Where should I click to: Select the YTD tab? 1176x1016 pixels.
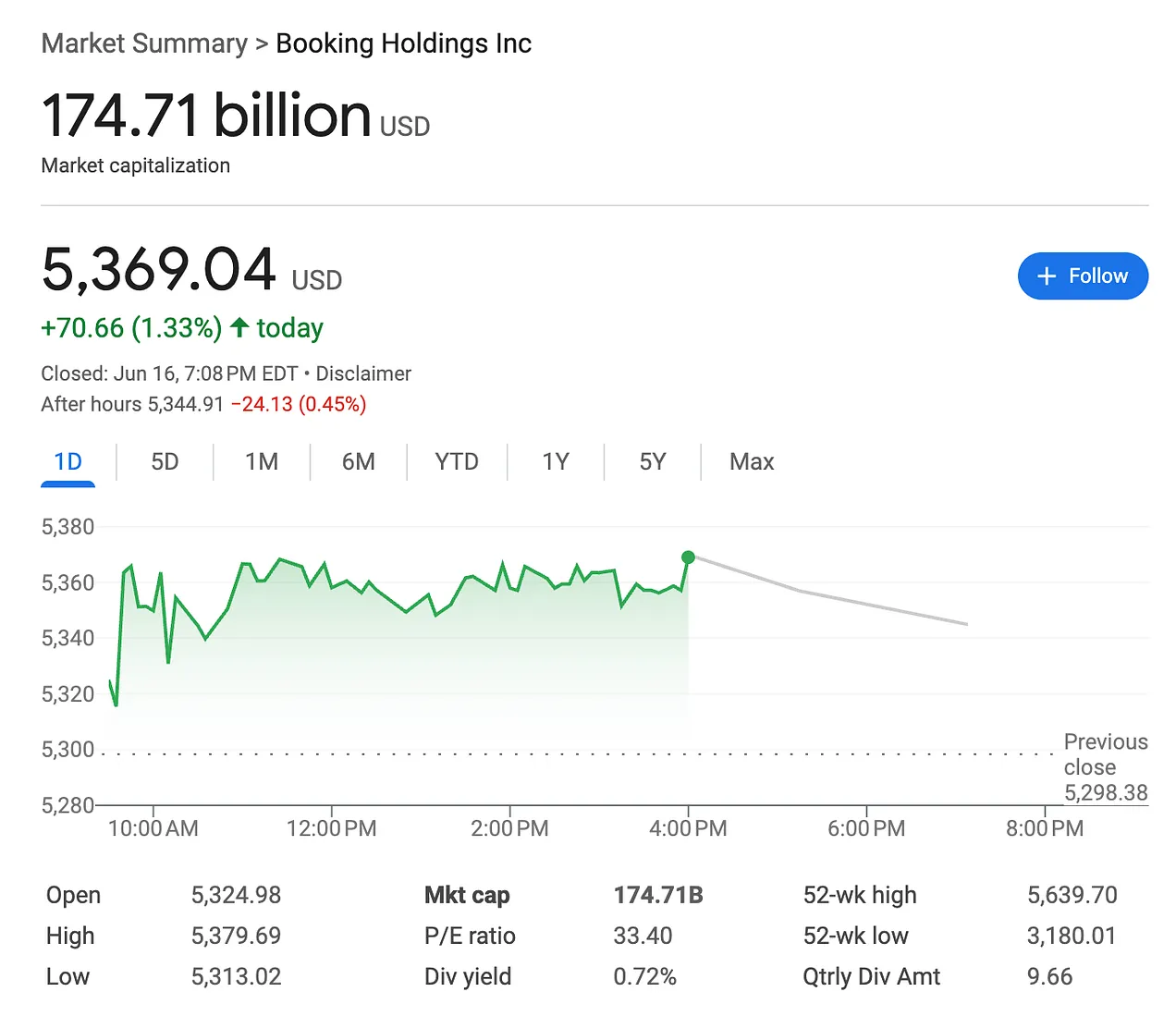tap(457, 461)
